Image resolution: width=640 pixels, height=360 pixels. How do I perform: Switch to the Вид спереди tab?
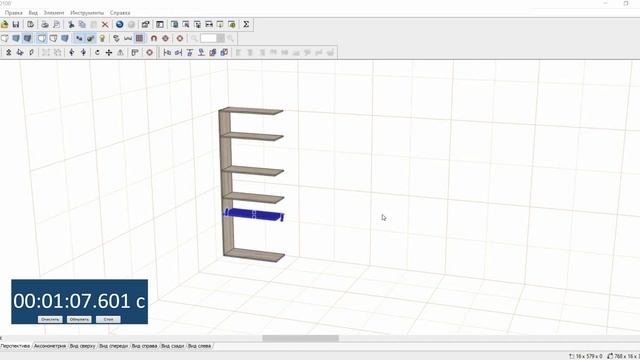(x=113, y=346)
